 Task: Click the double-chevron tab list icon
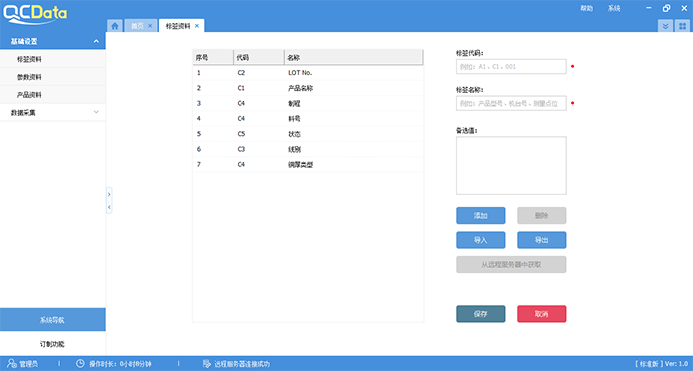(x=665, y=26)
